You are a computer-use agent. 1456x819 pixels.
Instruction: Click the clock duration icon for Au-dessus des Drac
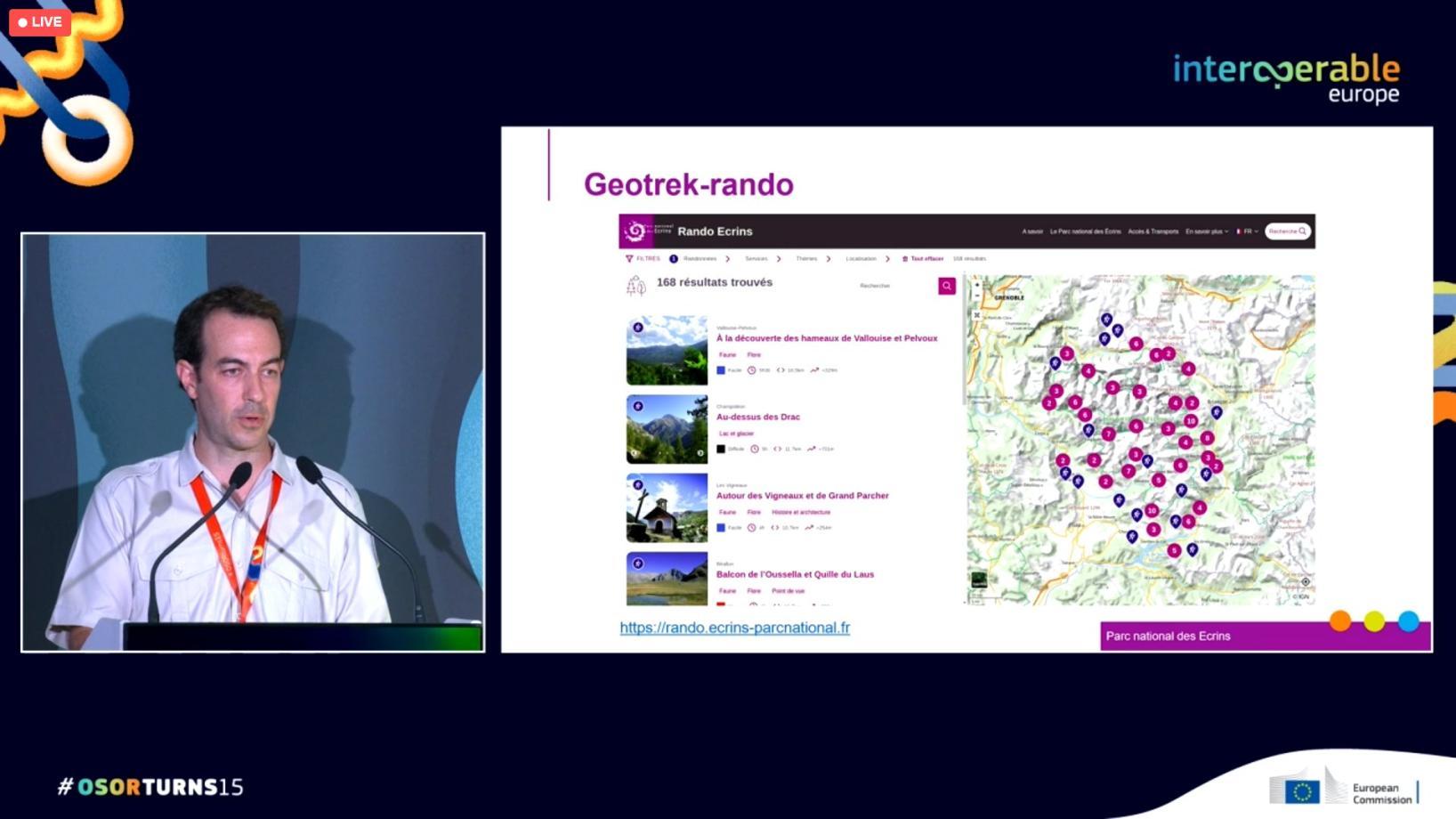[x=754, y=449]
